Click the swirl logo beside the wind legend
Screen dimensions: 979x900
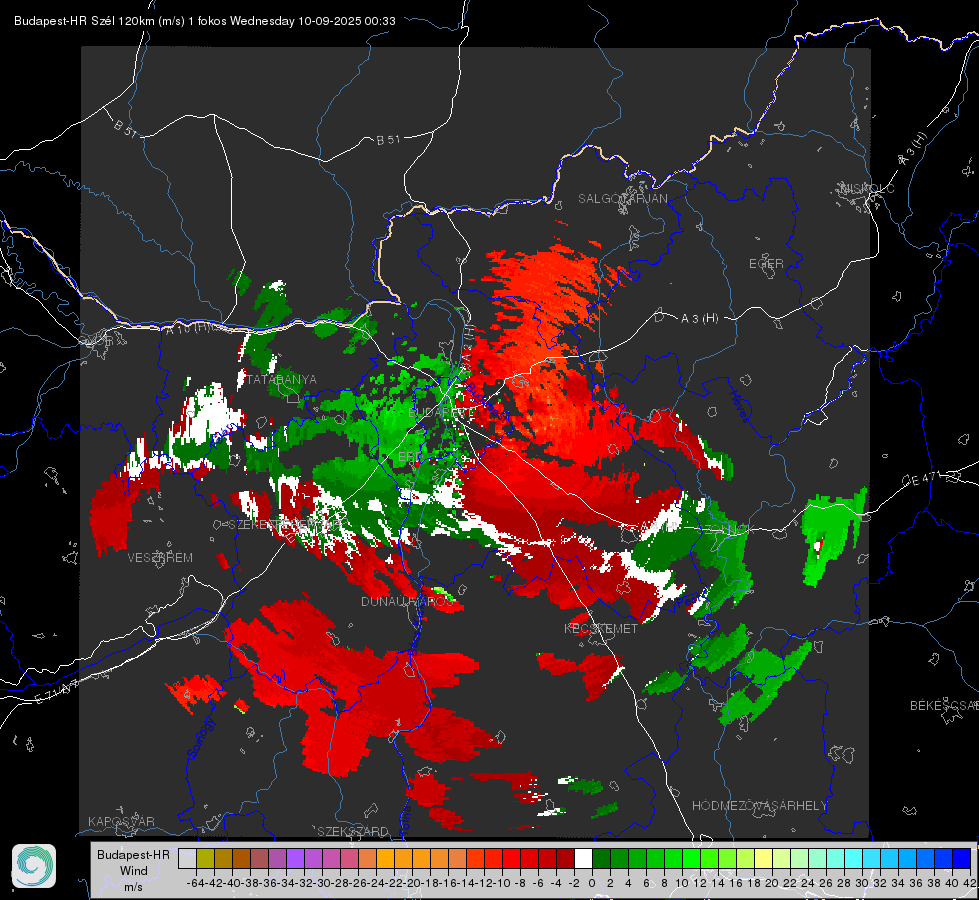click(x=34, y=866)
